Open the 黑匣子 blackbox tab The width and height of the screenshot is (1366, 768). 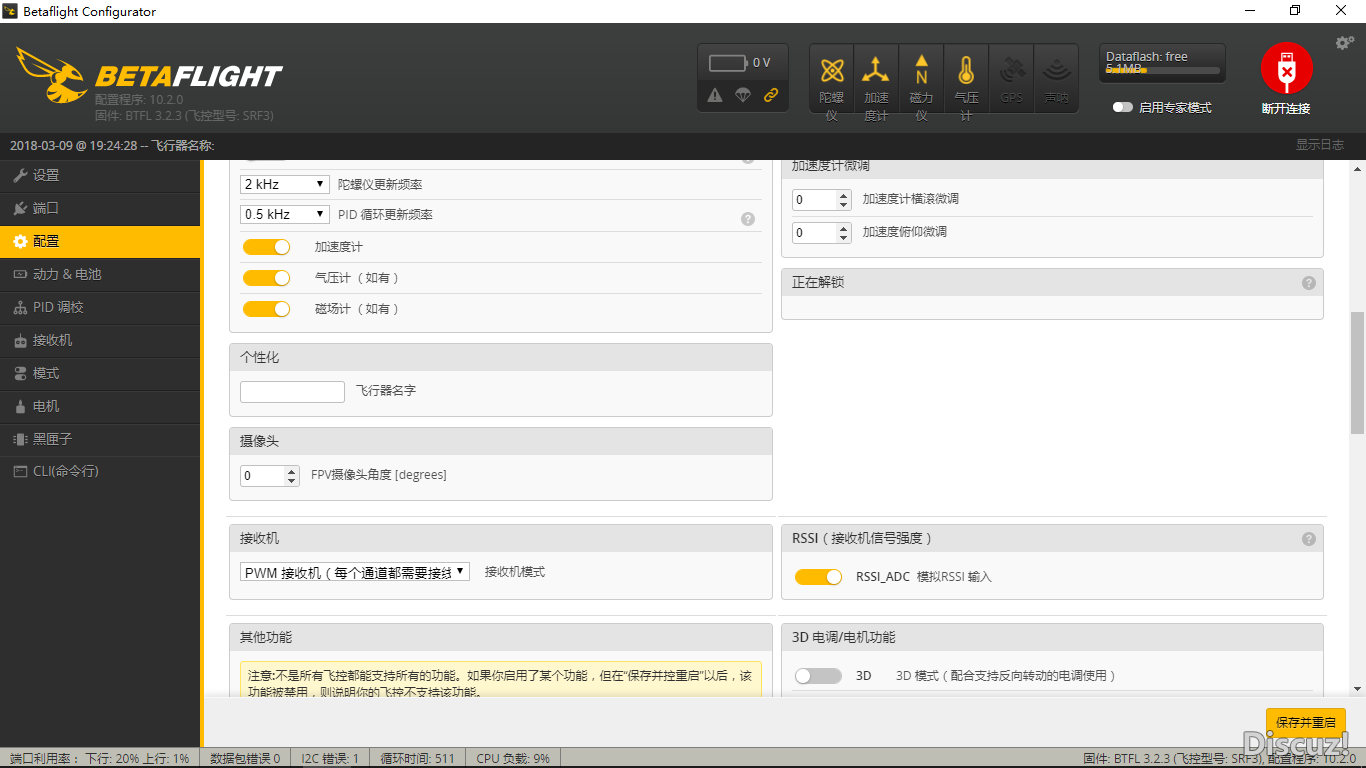[100, 439]
